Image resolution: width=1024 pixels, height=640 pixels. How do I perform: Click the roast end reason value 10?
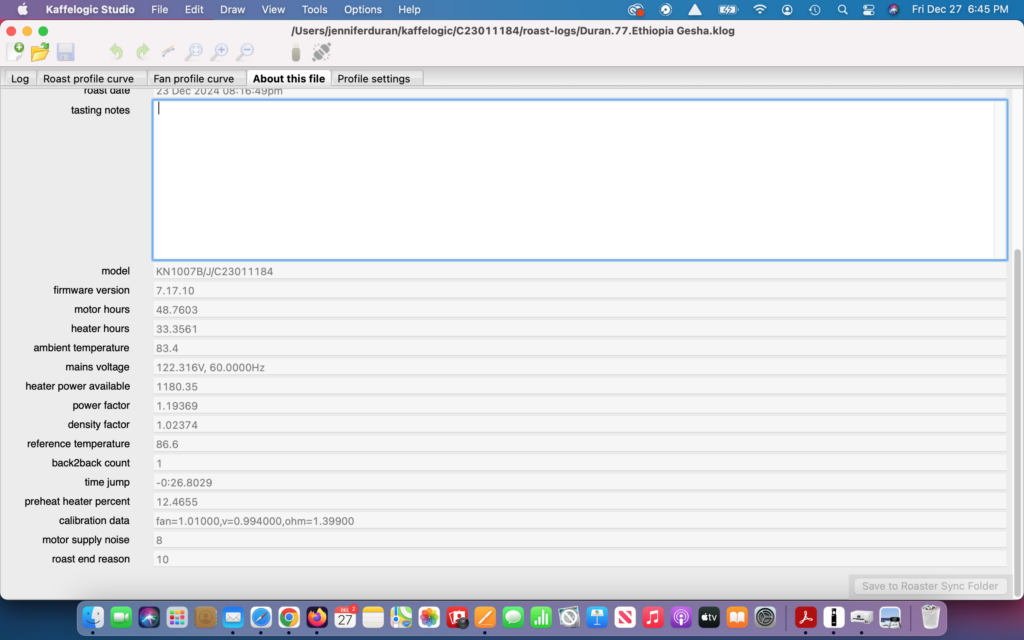pyautogui.click(x=579, y=560)
